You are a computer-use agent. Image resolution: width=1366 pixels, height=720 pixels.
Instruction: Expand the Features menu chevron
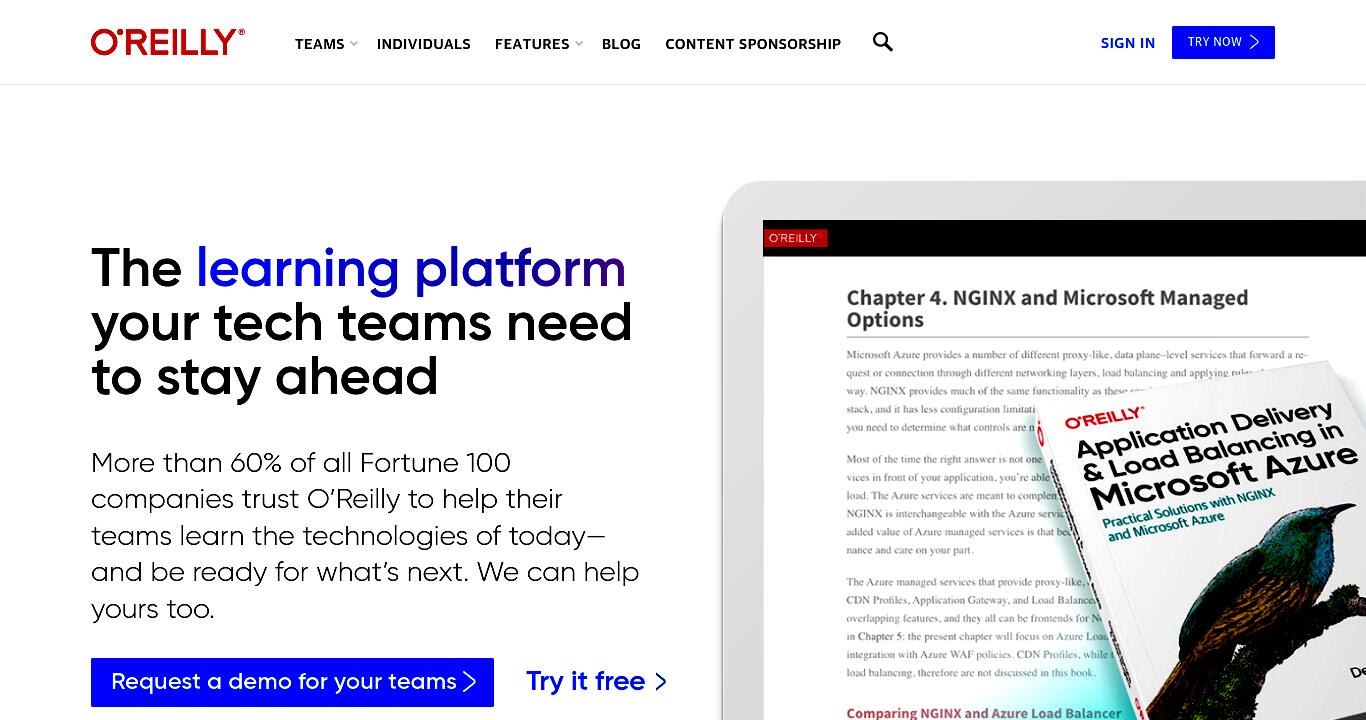578,44
